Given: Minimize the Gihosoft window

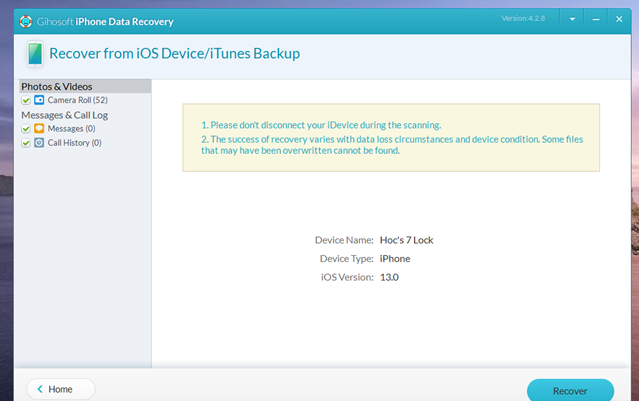Looking at the screenshot, I should point(596,19).
